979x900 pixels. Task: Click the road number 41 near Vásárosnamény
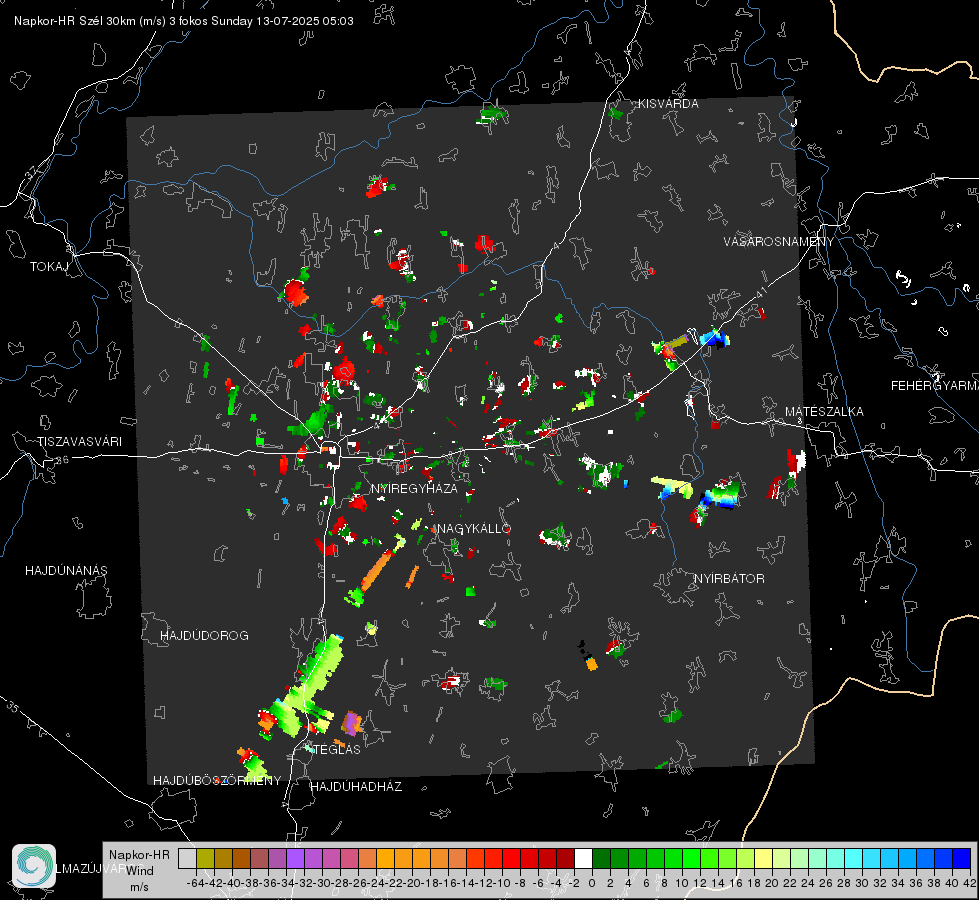(760, 292)
